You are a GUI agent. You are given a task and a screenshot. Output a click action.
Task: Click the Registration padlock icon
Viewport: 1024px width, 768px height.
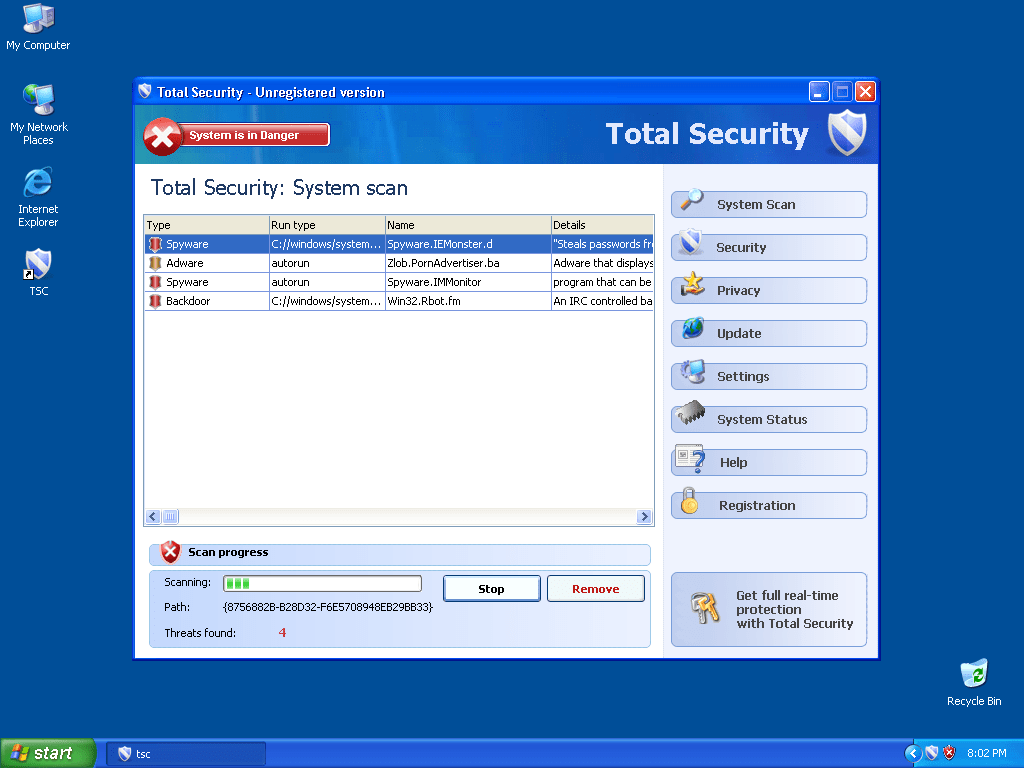pos(689,502)
